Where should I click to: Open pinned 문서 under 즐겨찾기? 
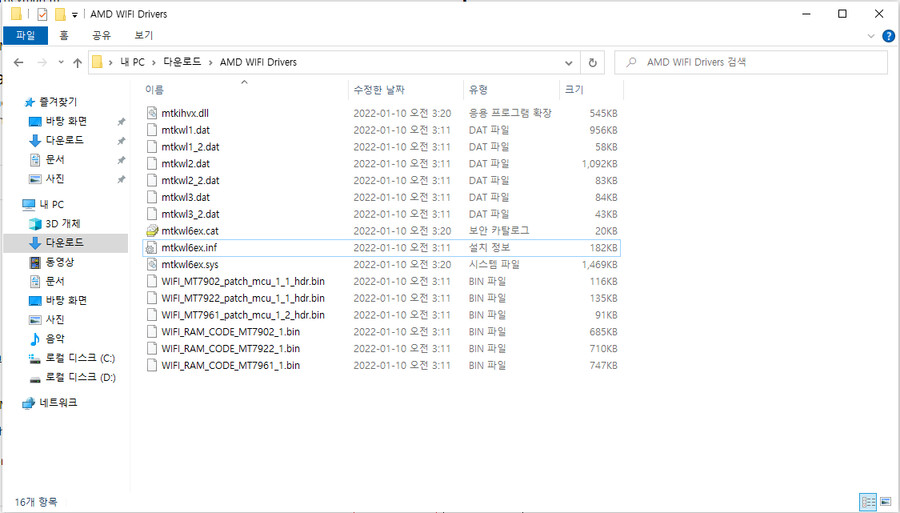point(55,160)
